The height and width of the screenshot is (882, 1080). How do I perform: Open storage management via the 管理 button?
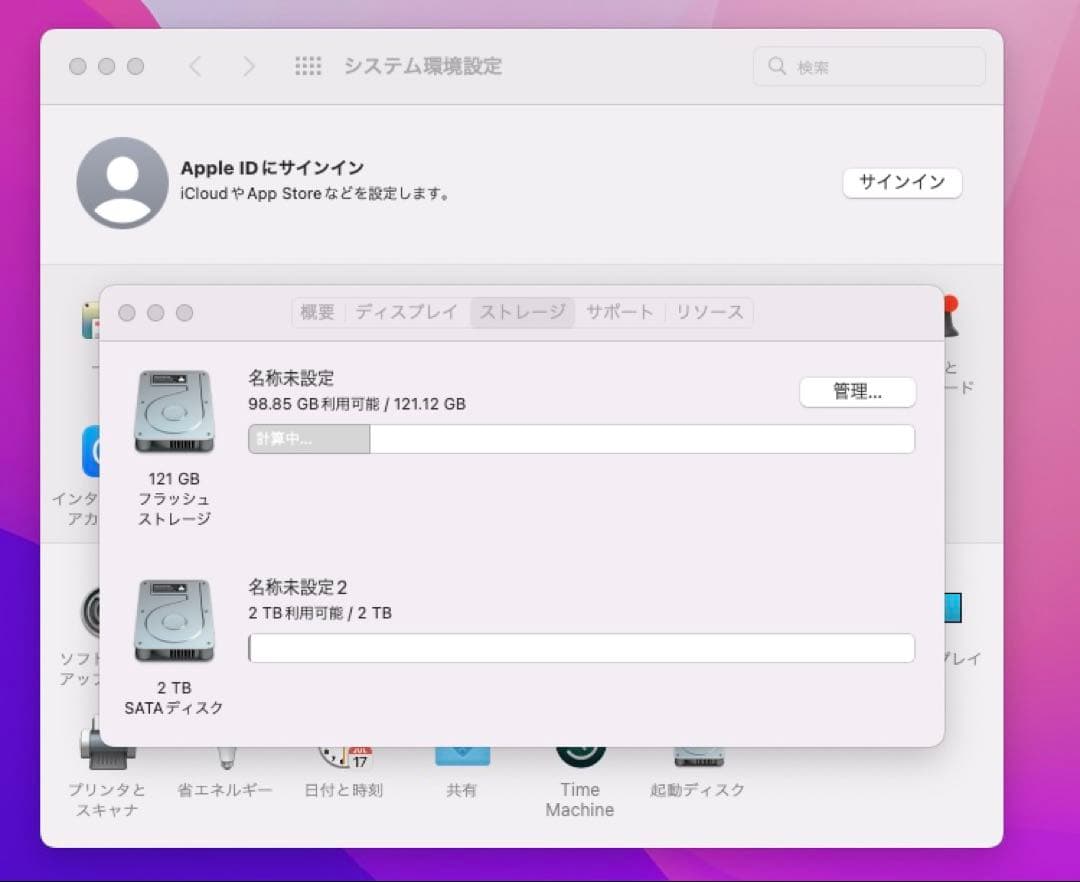tap(857, 392)
